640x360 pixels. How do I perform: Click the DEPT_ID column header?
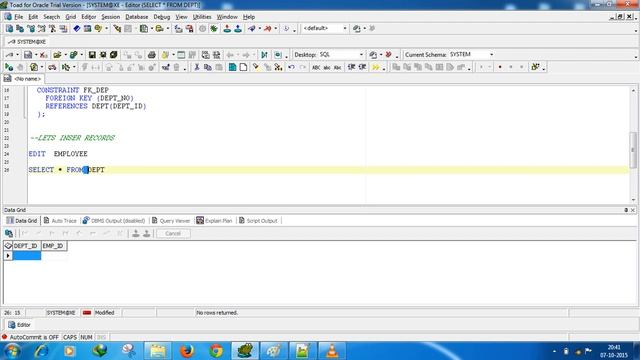coord(26,246)
